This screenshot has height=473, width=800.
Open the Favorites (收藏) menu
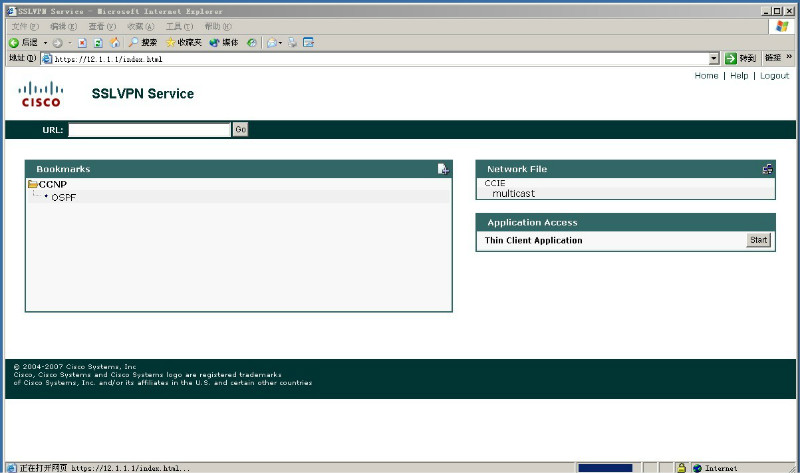point(141,27)
